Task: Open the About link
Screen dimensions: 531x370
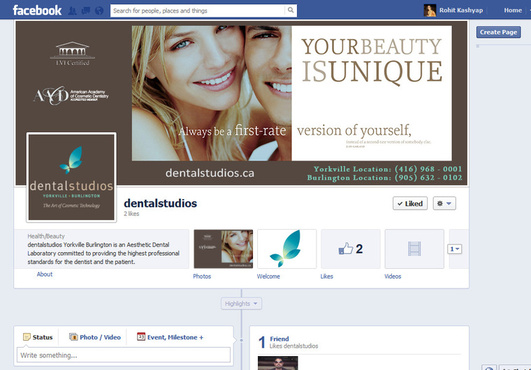Action: [x=45, y=274]
